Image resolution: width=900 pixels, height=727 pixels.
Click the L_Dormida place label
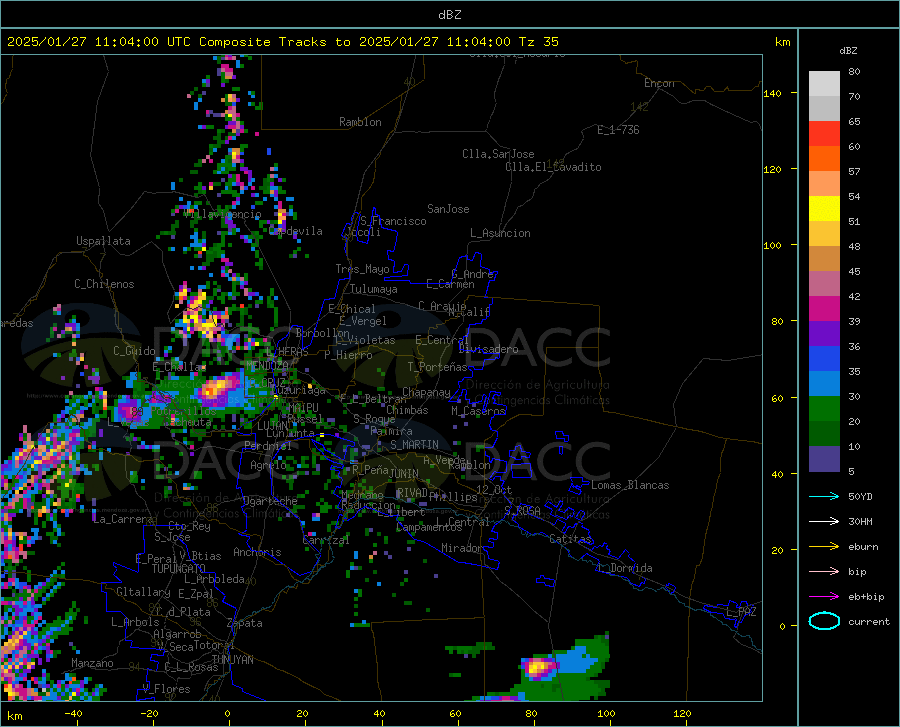625,568
